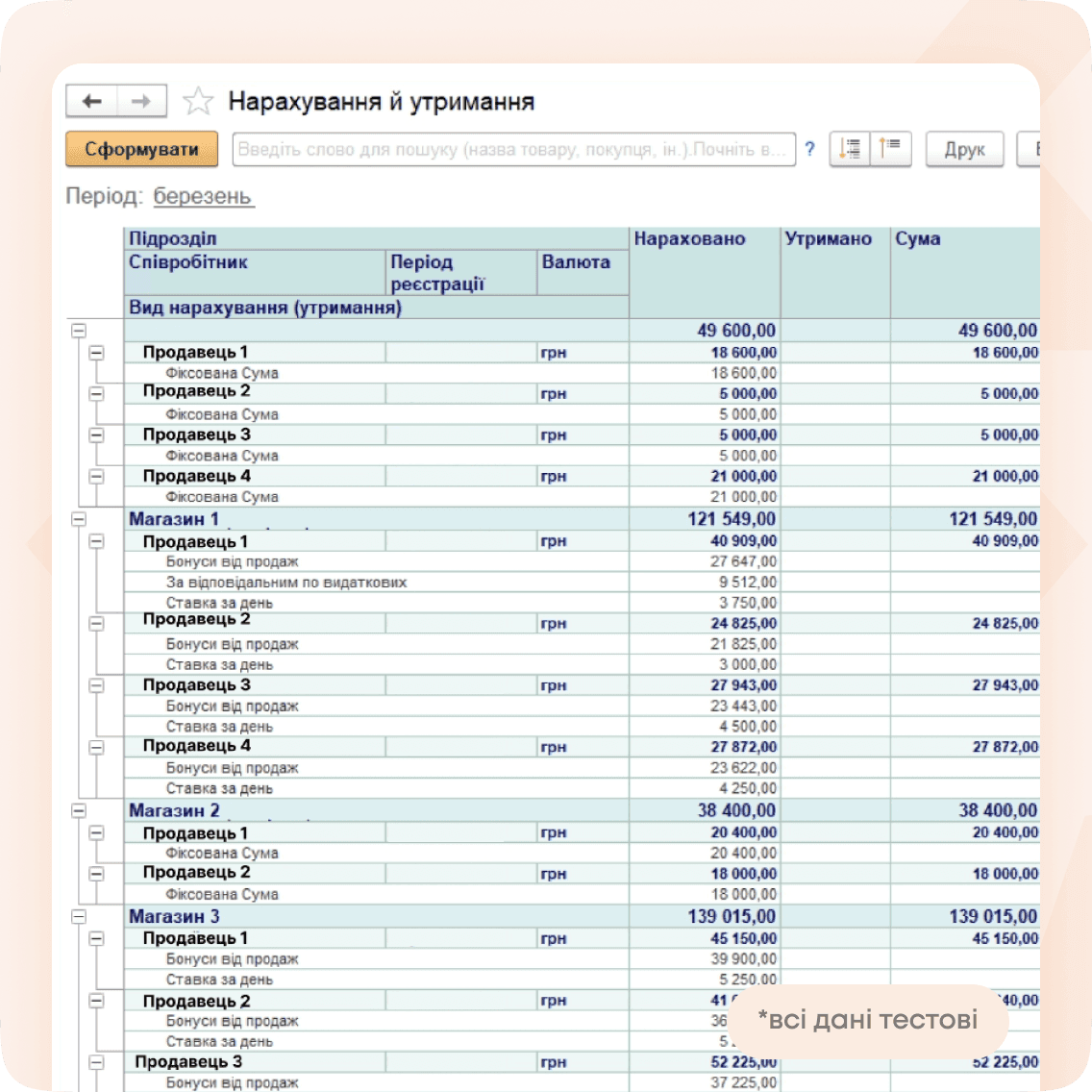Select the 39 900,00 bonus value
This screenshot has height=1092, width=1092.
click(704, 959)
